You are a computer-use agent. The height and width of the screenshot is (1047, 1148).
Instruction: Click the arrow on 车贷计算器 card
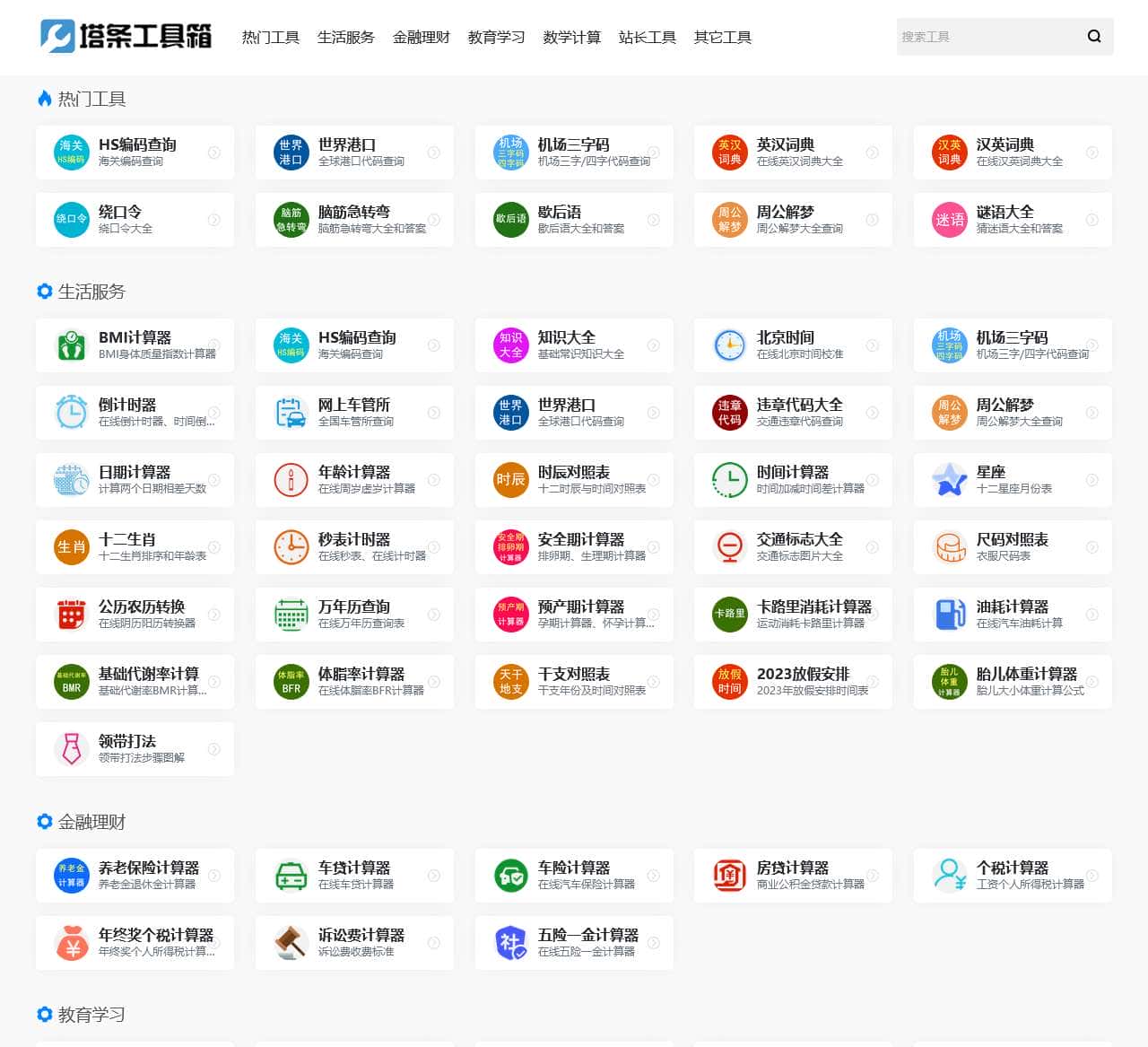click(434, 876)
